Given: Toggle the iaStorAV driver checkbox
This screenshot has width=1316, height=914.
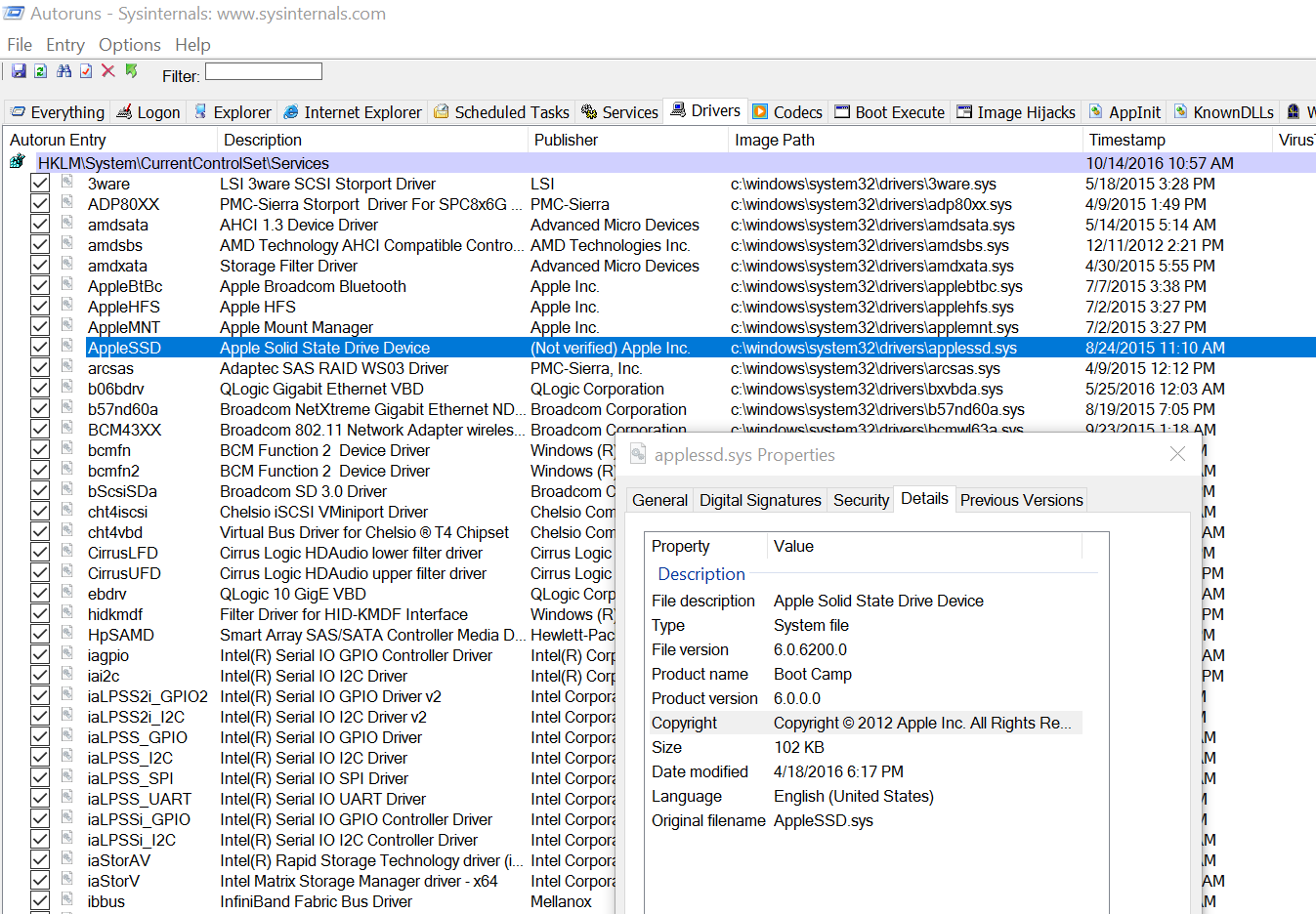Looking at the screenshot, I should (x=40, y=860).
